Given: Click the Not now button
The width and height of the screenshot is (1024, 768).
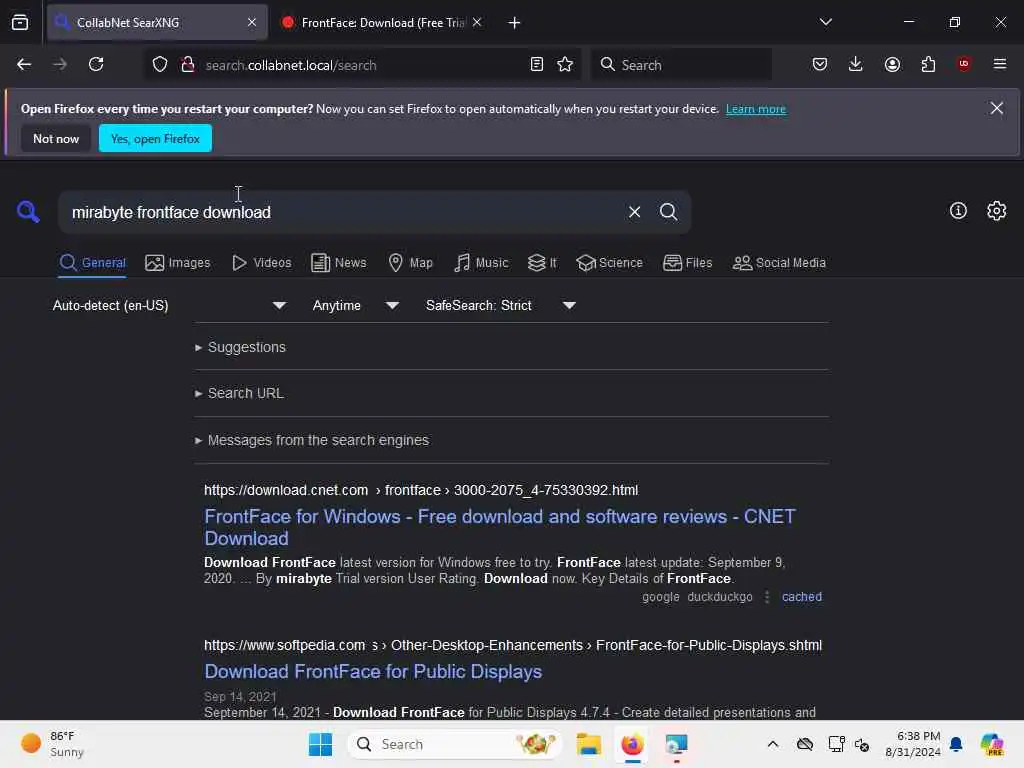Looking at the screenshot, I should [56, 138].
